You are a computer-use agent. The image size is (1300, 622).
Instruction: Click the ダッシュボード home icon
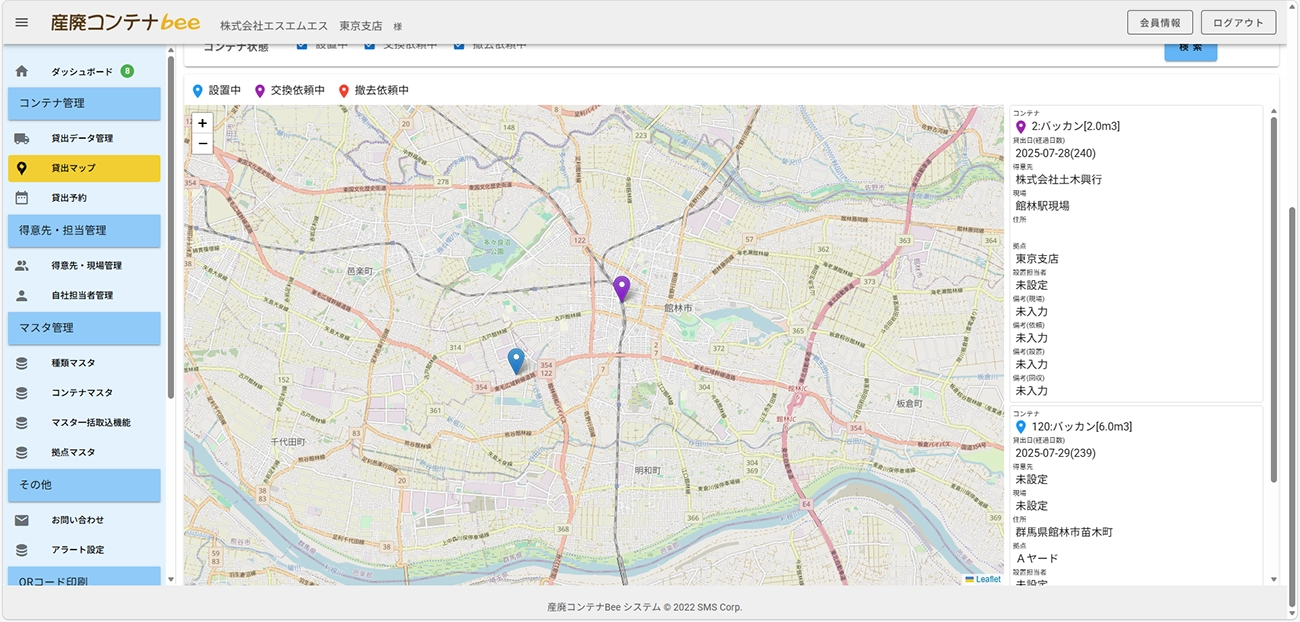(22, 72)
